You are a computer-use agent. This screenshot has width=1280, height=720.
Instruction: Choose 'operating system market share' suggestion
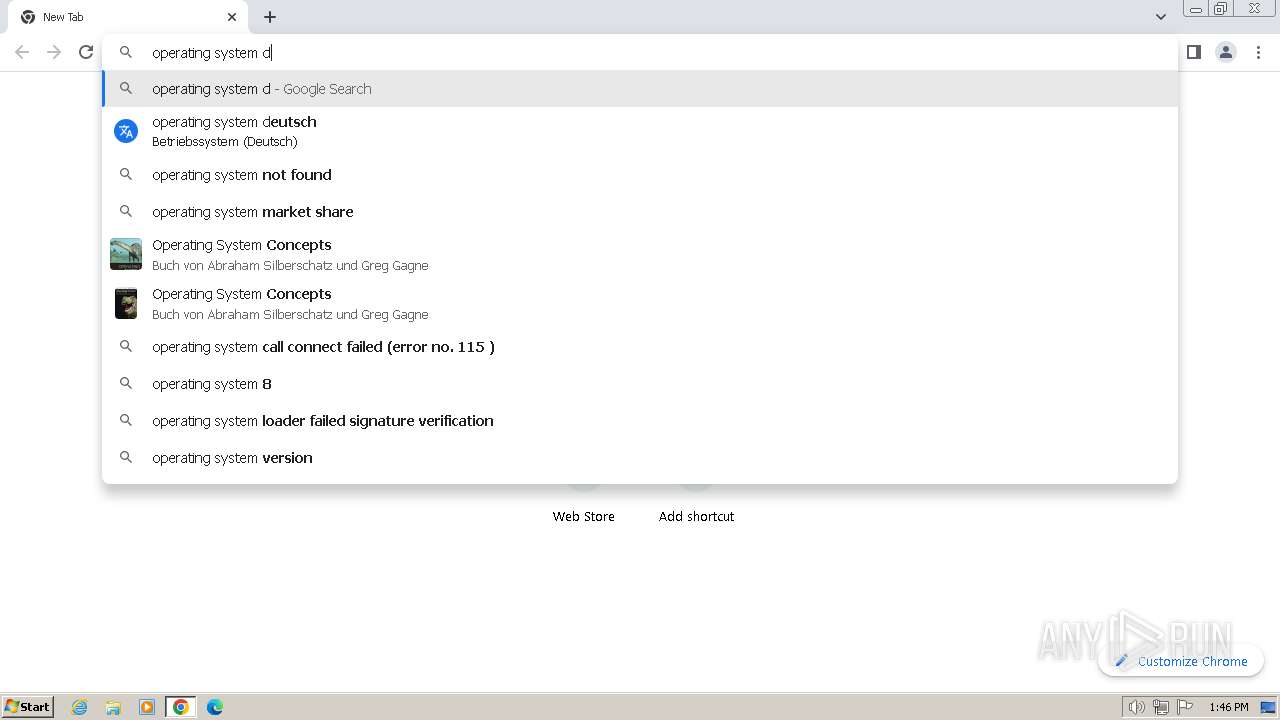pos(640,211)
